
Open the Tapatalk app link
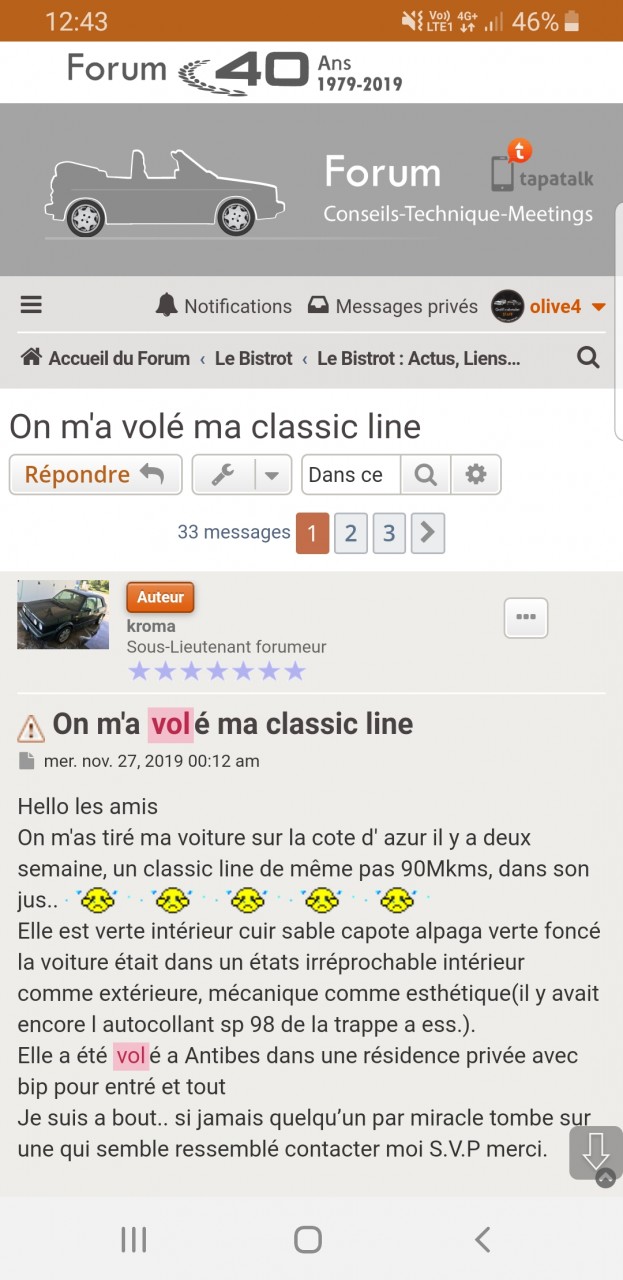(x=542, y=167)
